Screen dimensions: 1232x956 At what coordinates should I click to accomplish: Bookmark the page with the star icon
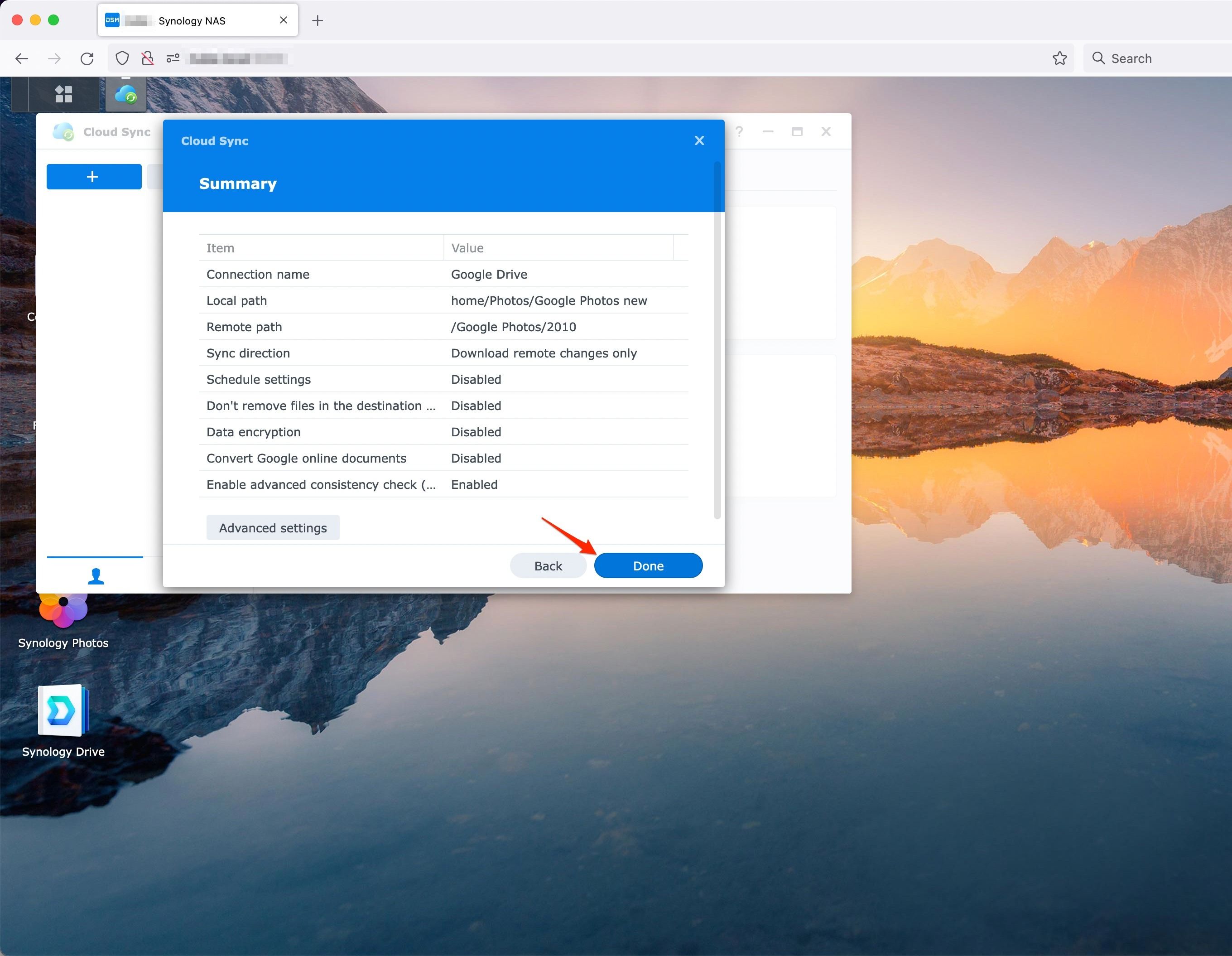[x=1060, y=58]
